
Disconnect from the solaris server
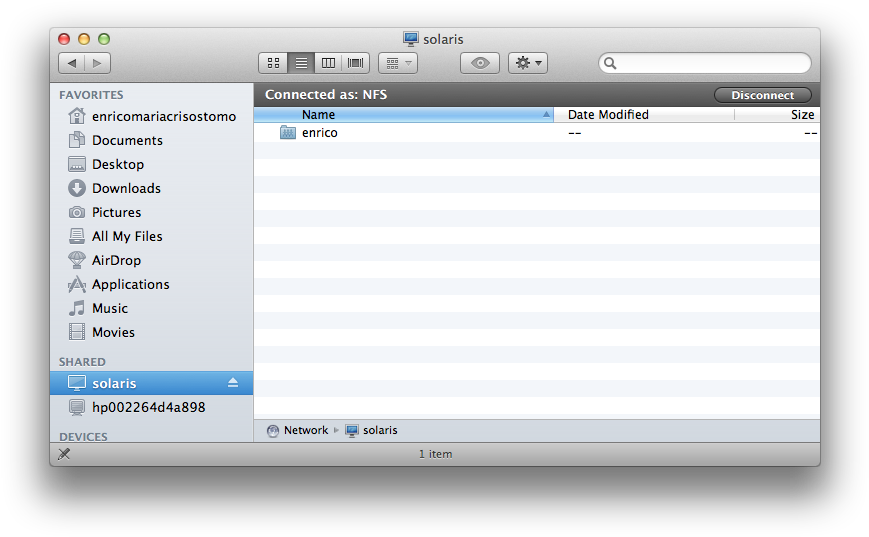[763, 95]
